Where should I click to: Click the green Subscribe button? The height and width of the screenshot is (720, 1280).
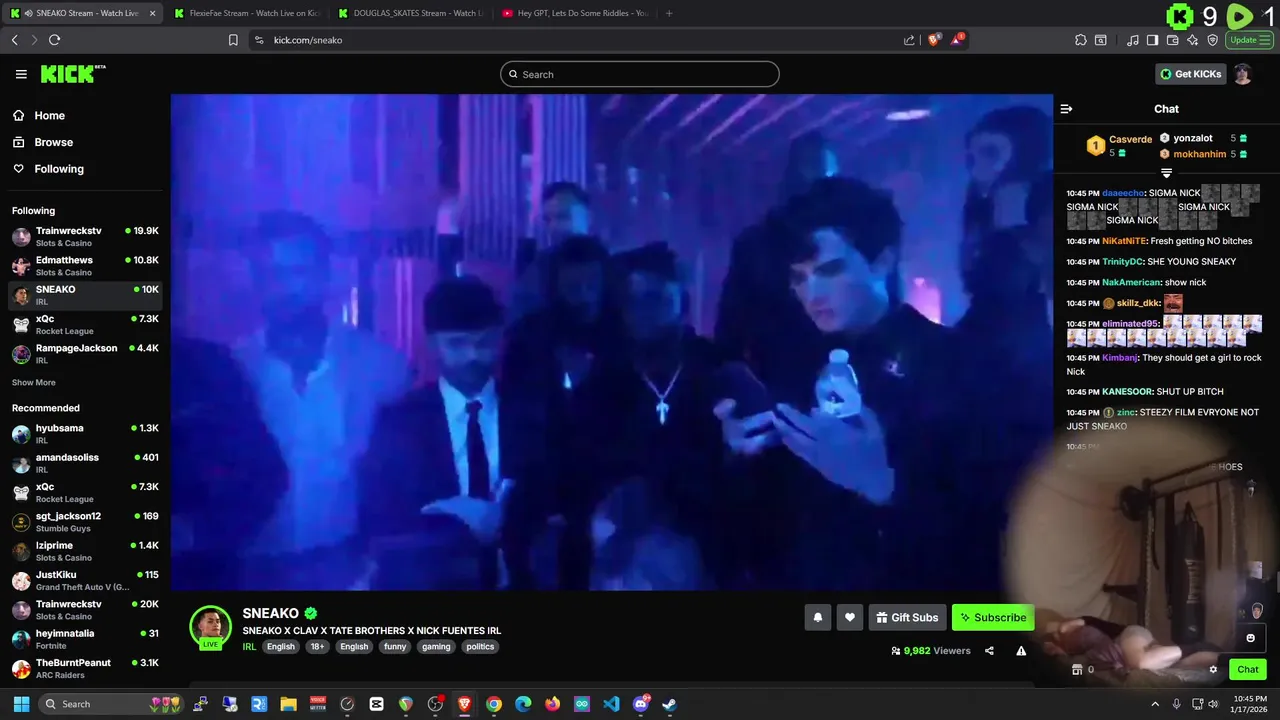993,618
